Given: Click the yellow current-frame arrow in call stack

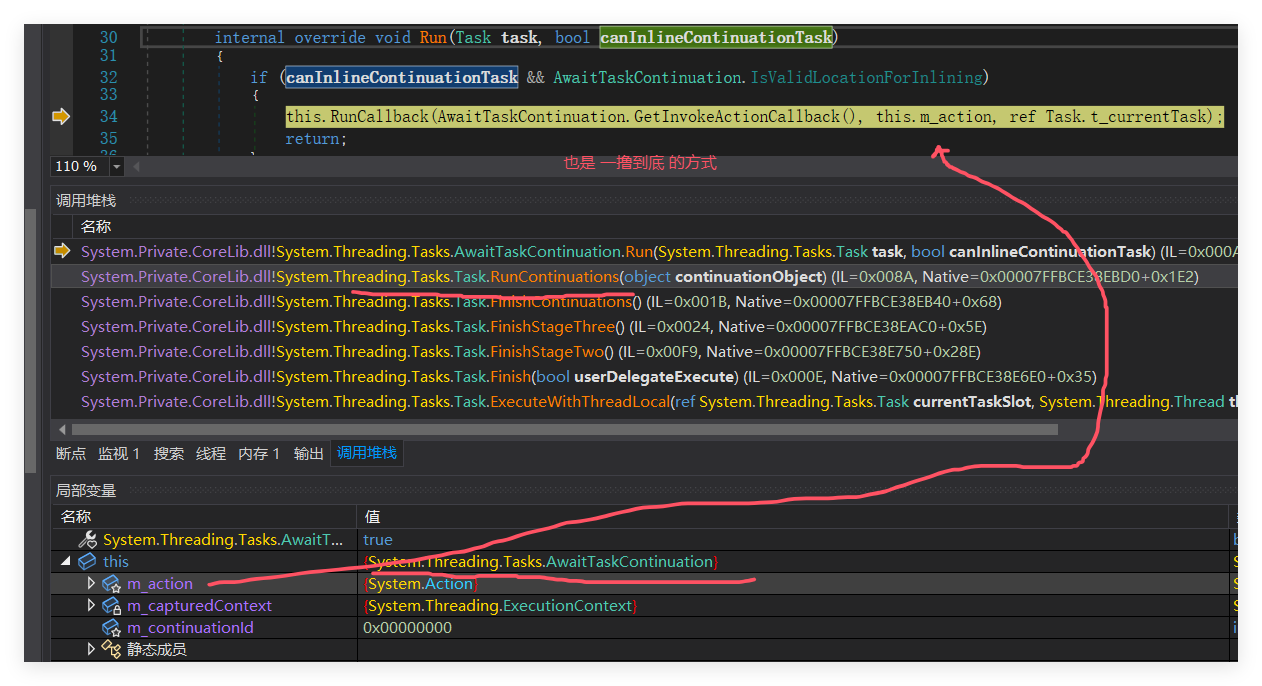Looking at the screenshot, I should pyautogui.click(x=63, y=251).
